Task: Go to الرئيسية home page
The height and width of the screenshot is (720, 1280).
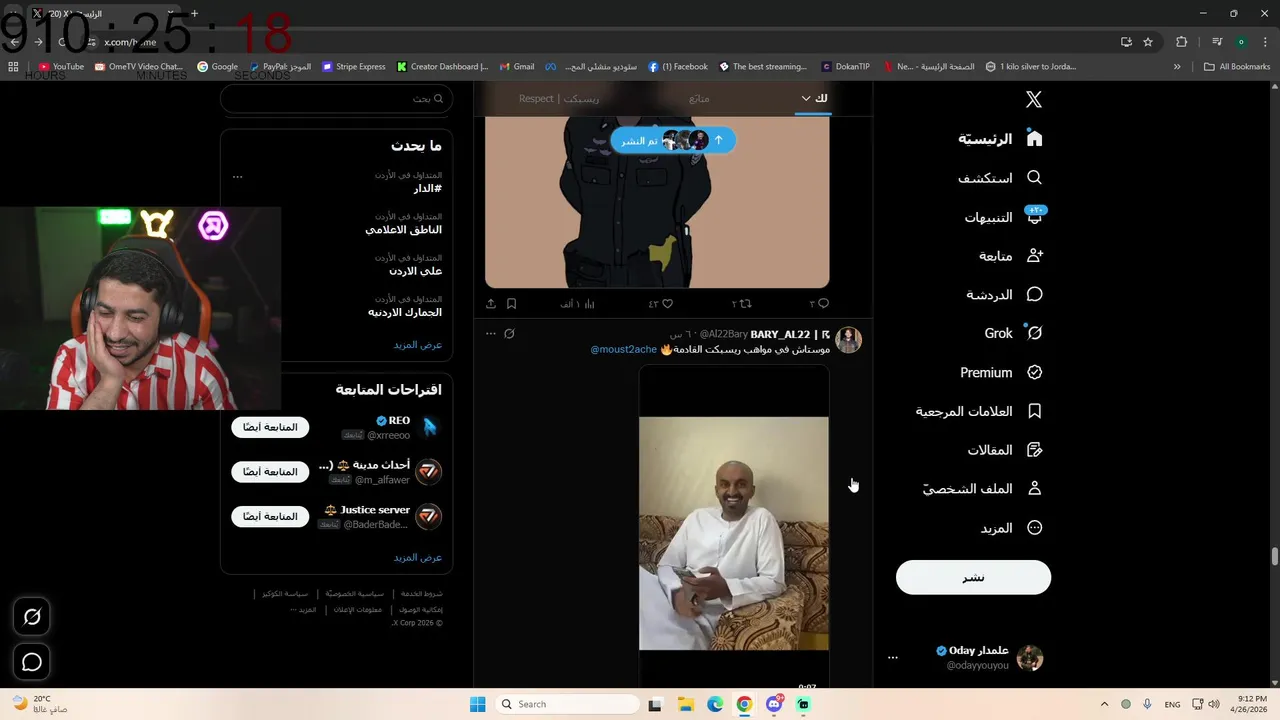Action: [x=1000, y=139]
